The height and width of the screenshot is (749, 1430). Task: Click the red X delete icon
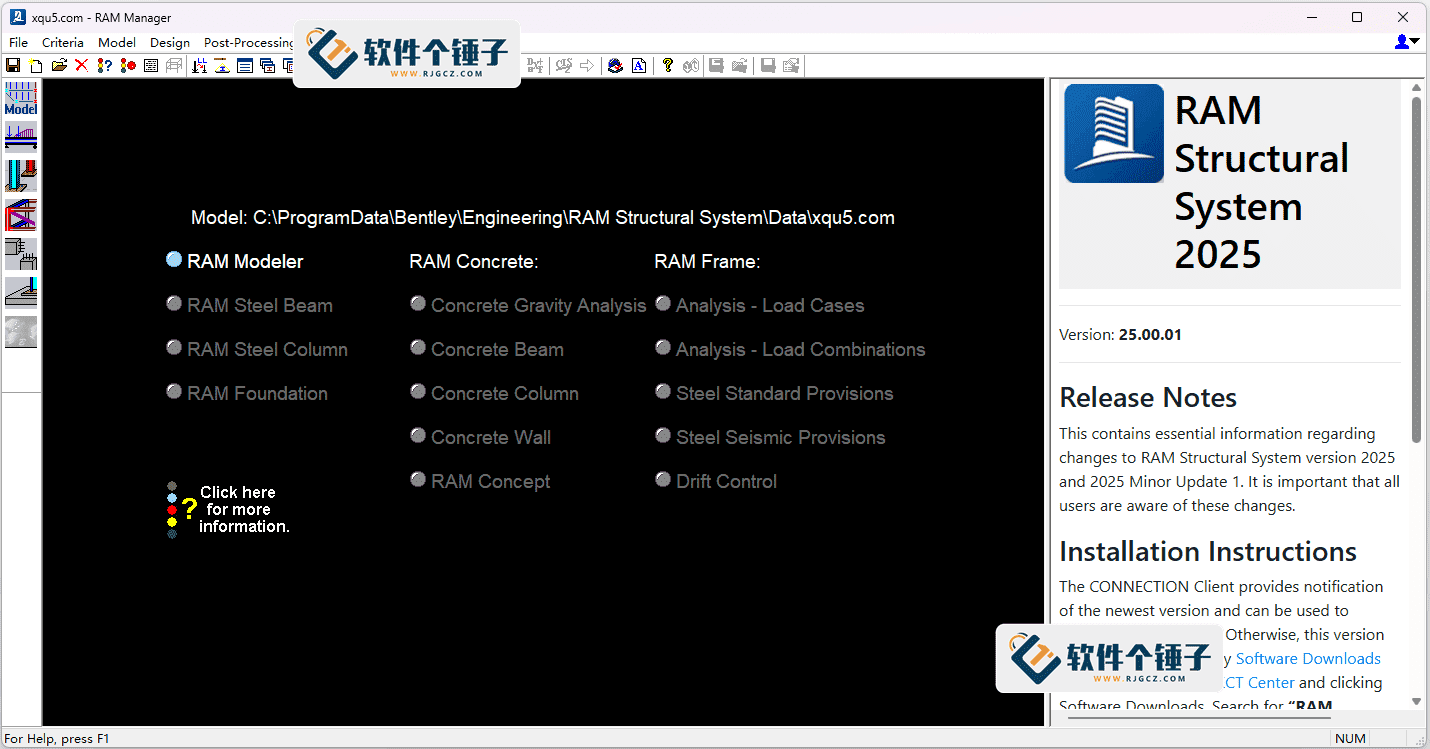[82, 66]
